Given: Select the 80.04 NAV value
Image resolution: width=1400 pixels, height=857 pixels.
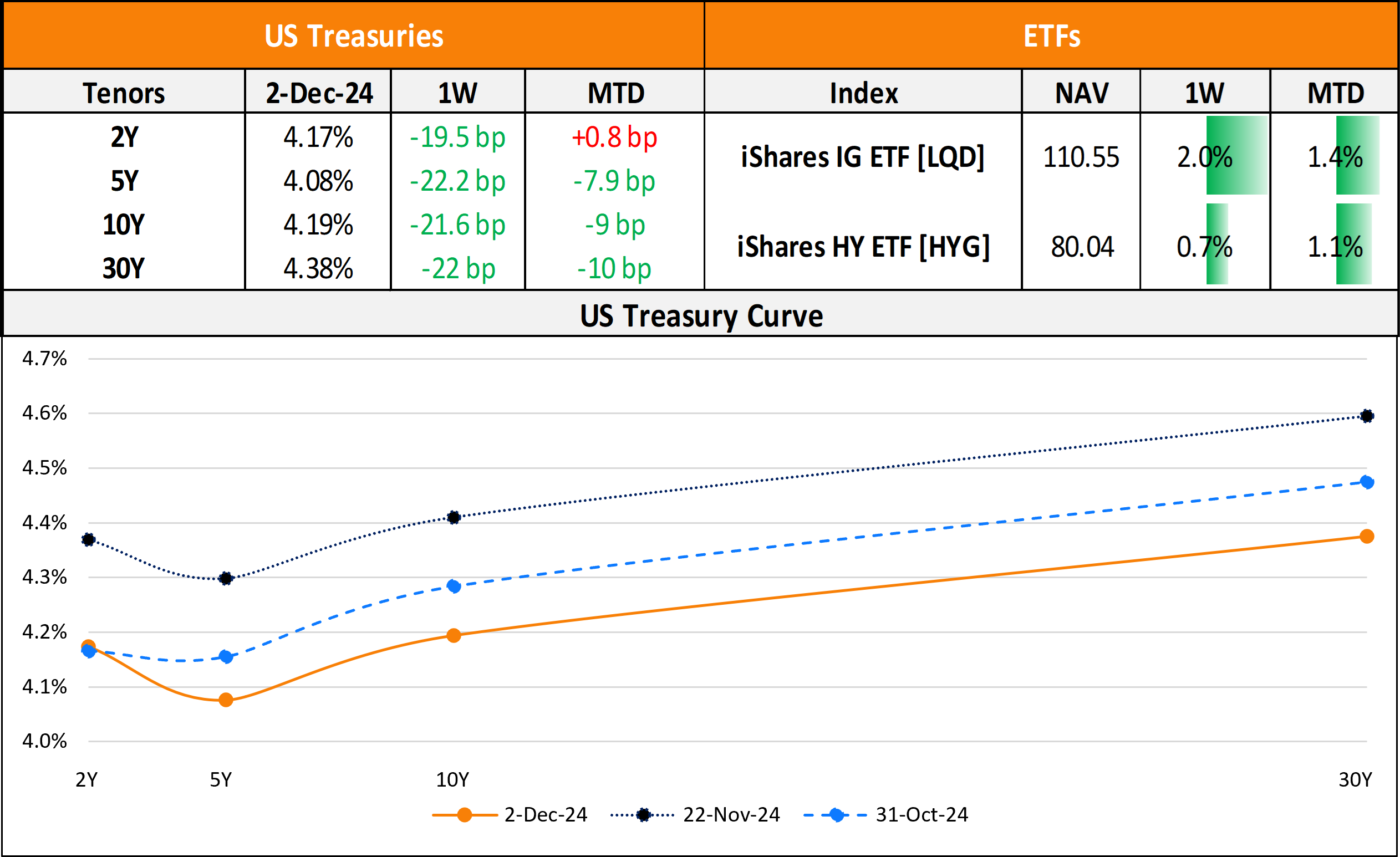Looking at the screenshot, I should point(1082,247).
